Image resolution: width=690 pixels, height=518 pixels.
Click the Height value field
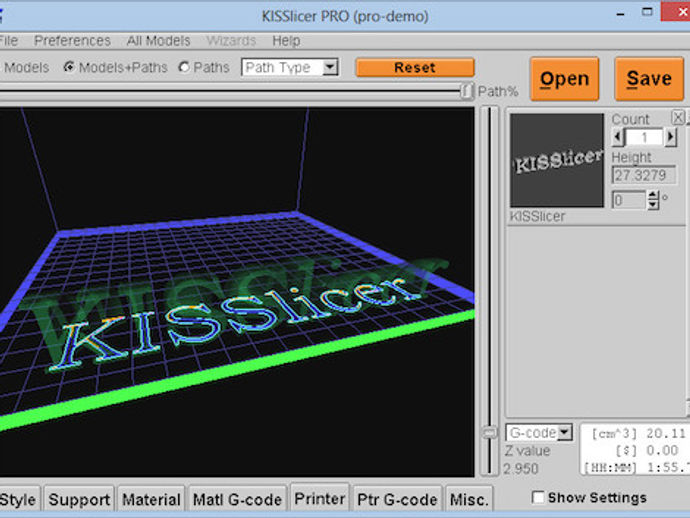644,175
